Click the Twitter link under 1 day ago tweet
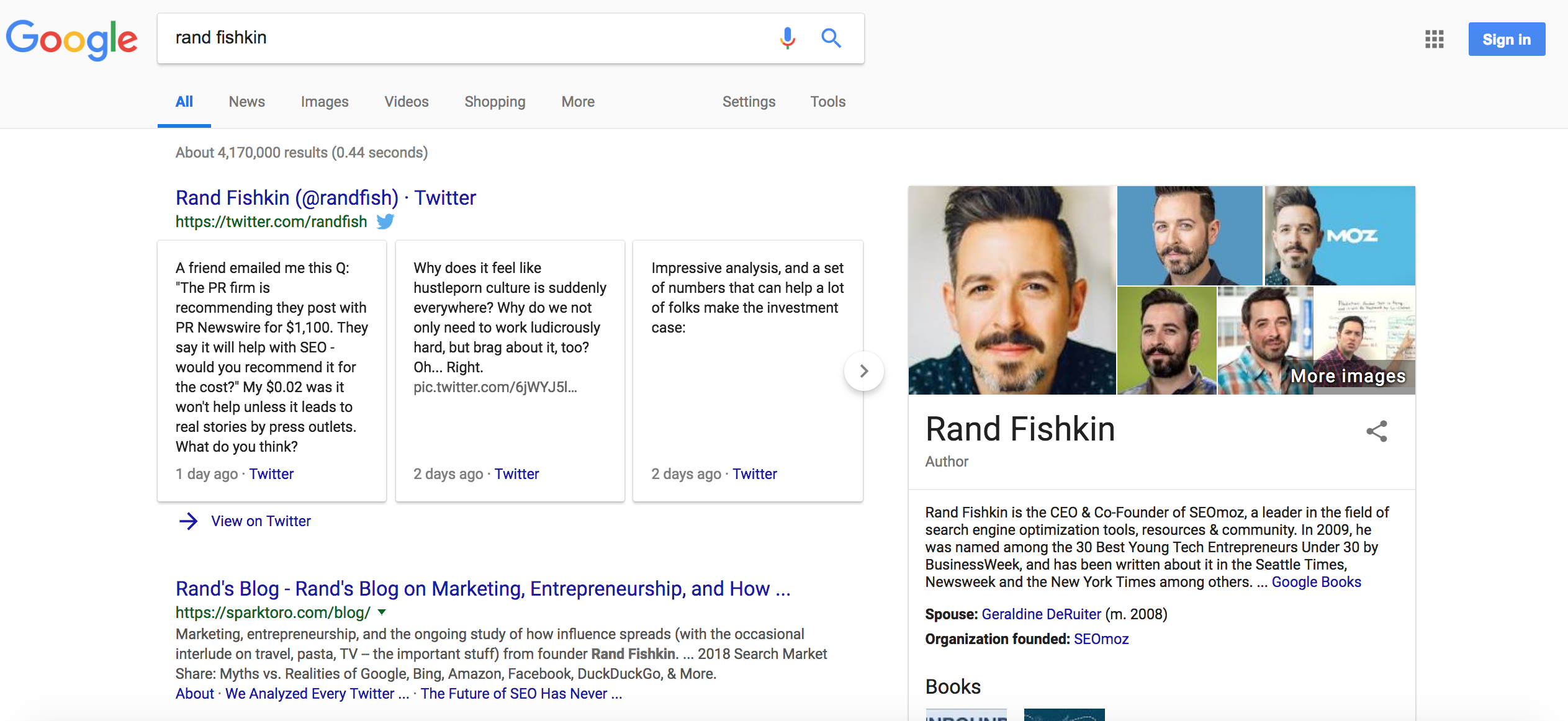Image resolution: width=1568 pixels, height=721 pixels. (271, 474)
